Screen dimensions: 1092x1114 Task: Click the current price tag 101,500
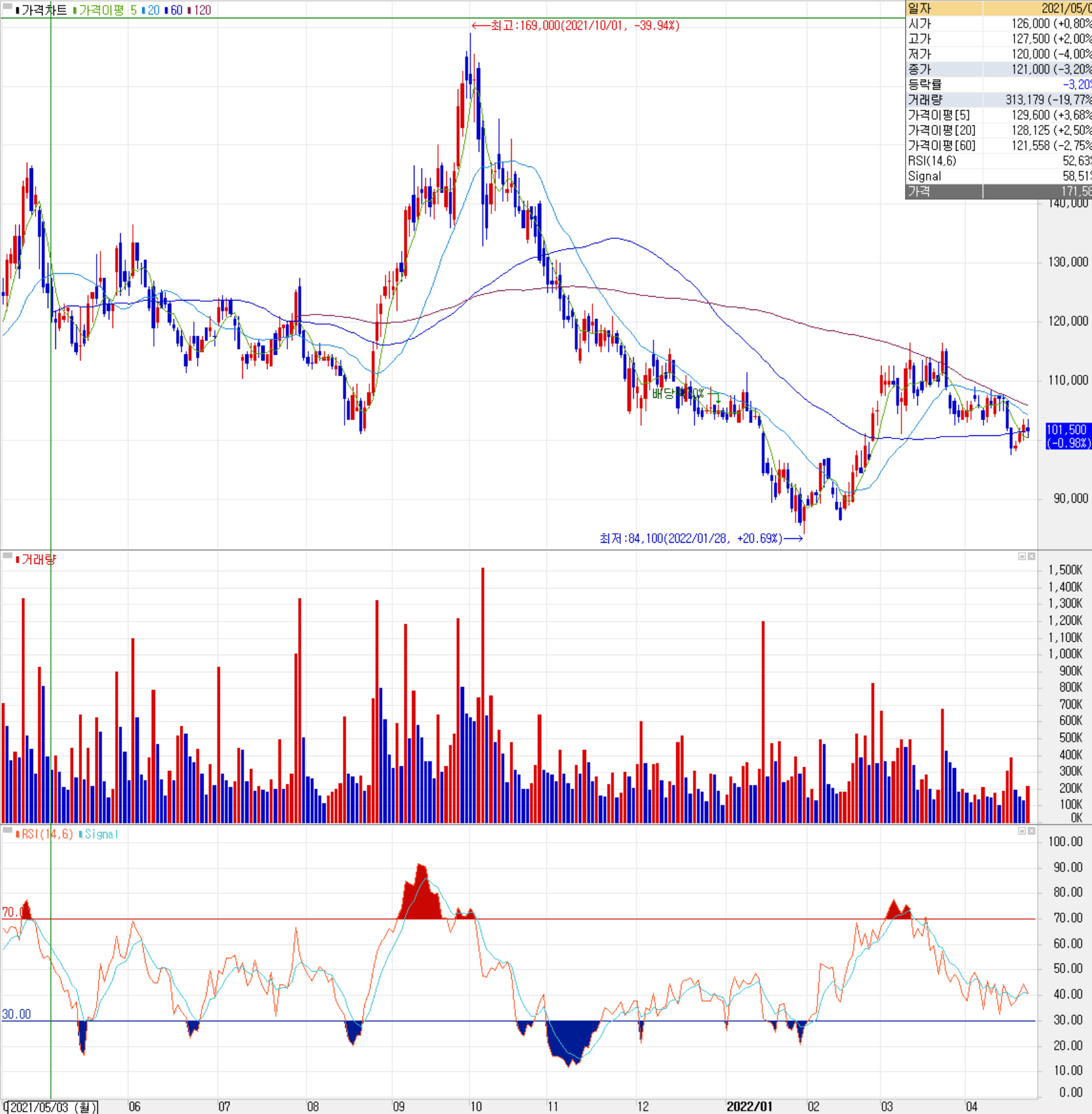tap(1068, 436)
